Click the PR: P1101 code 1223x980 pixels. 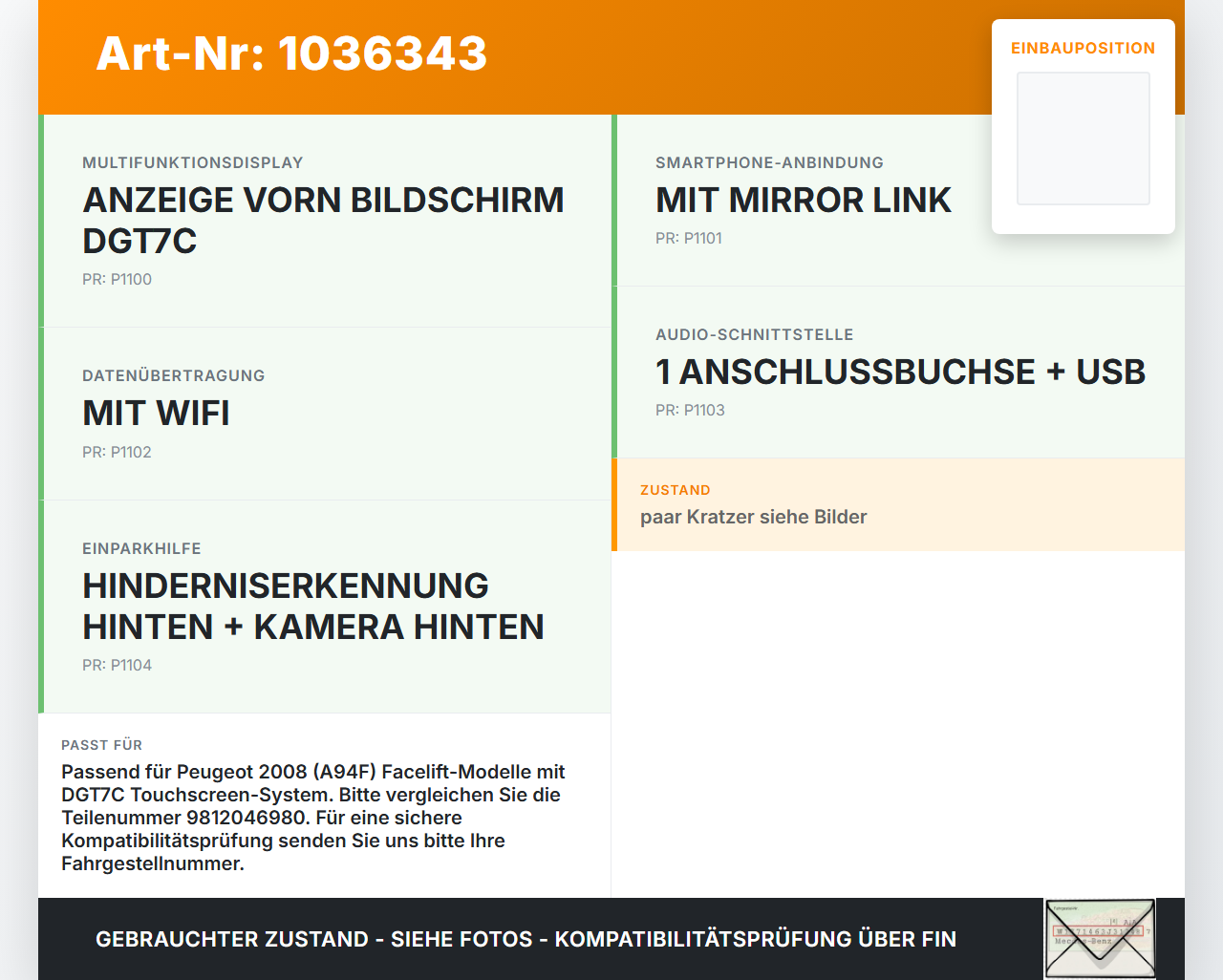pos(689,238)
